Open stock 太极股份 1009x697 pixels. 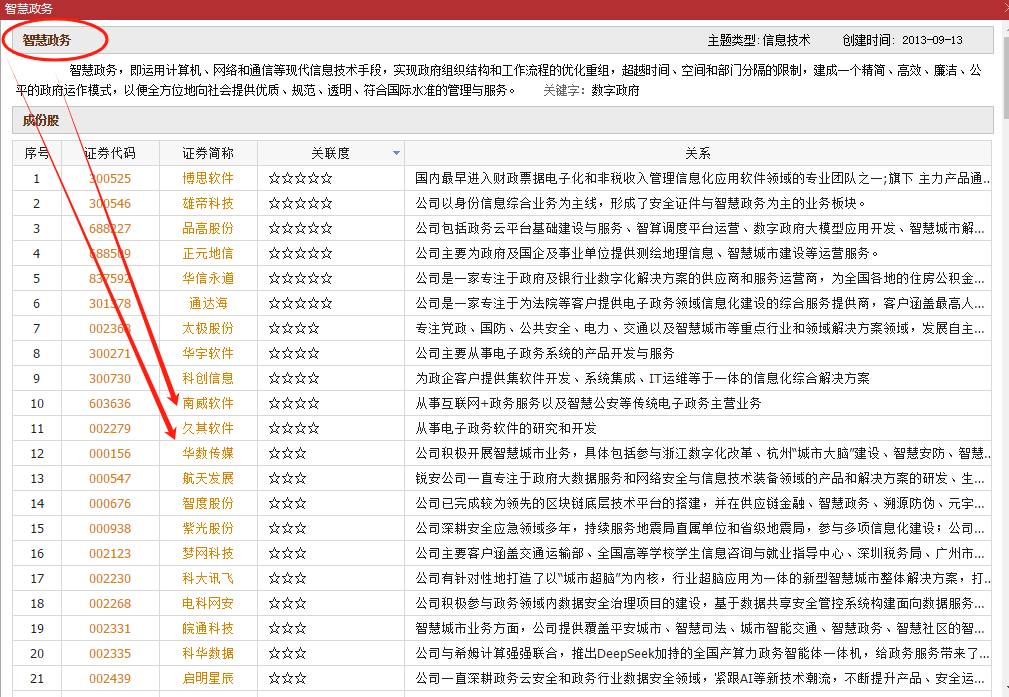pos(208,328)
